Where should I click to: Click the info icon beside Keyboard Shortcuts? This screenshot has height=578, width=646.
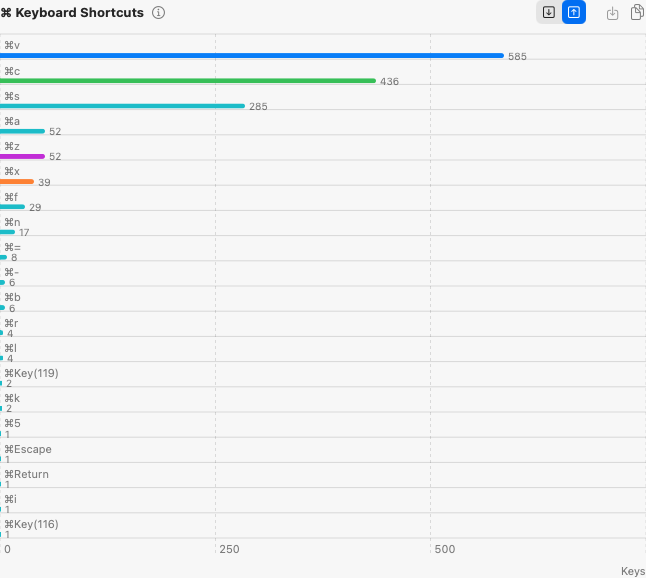pos(159,13)
